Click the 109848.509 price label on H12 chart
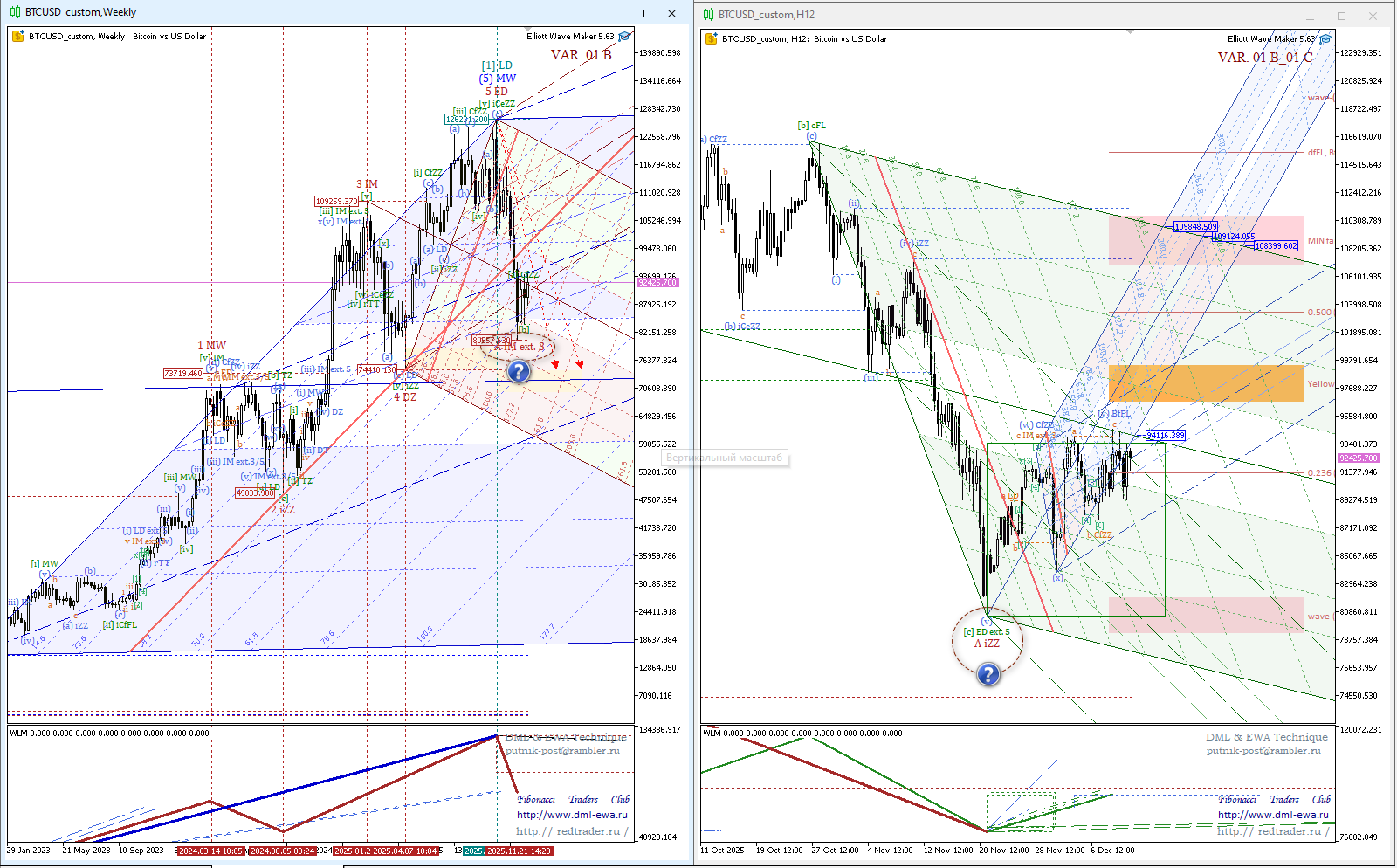Viewport: 1397px width, 868px height. (1194, 227)
